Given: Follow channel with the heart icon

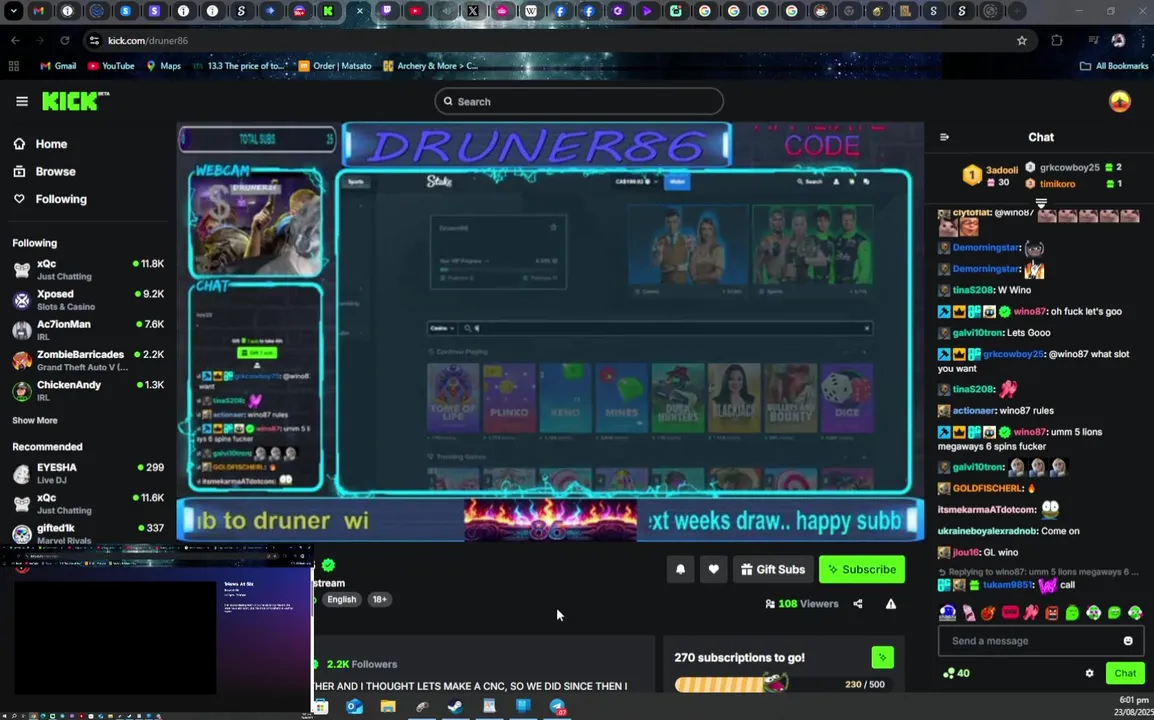Looking at the screenshot, I should click(713, 569).
